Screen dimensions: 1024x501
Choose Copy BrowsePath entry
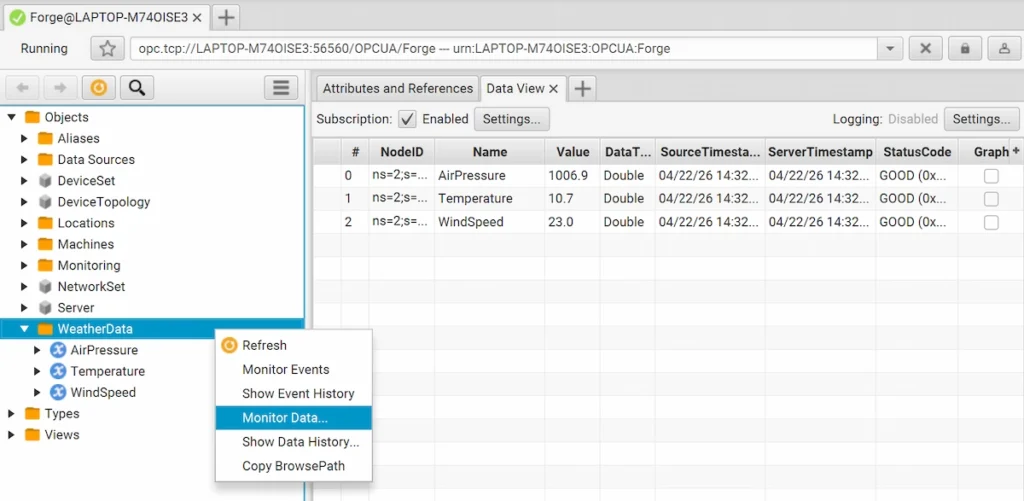click(x=294, y=466)
